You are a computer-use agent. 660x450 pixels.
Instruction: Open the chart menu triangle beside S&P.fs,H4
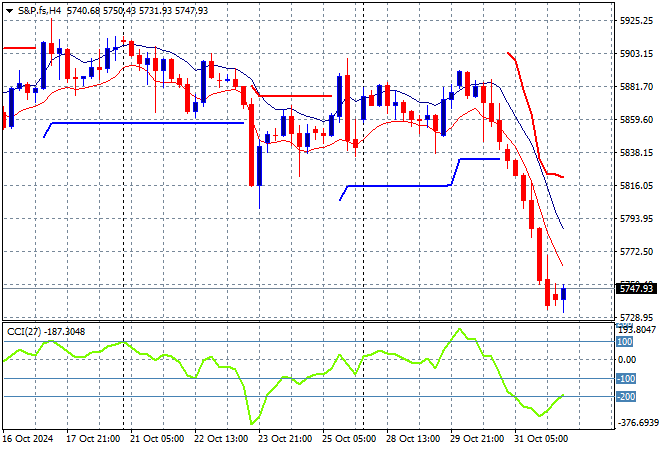tap(9, 11)
